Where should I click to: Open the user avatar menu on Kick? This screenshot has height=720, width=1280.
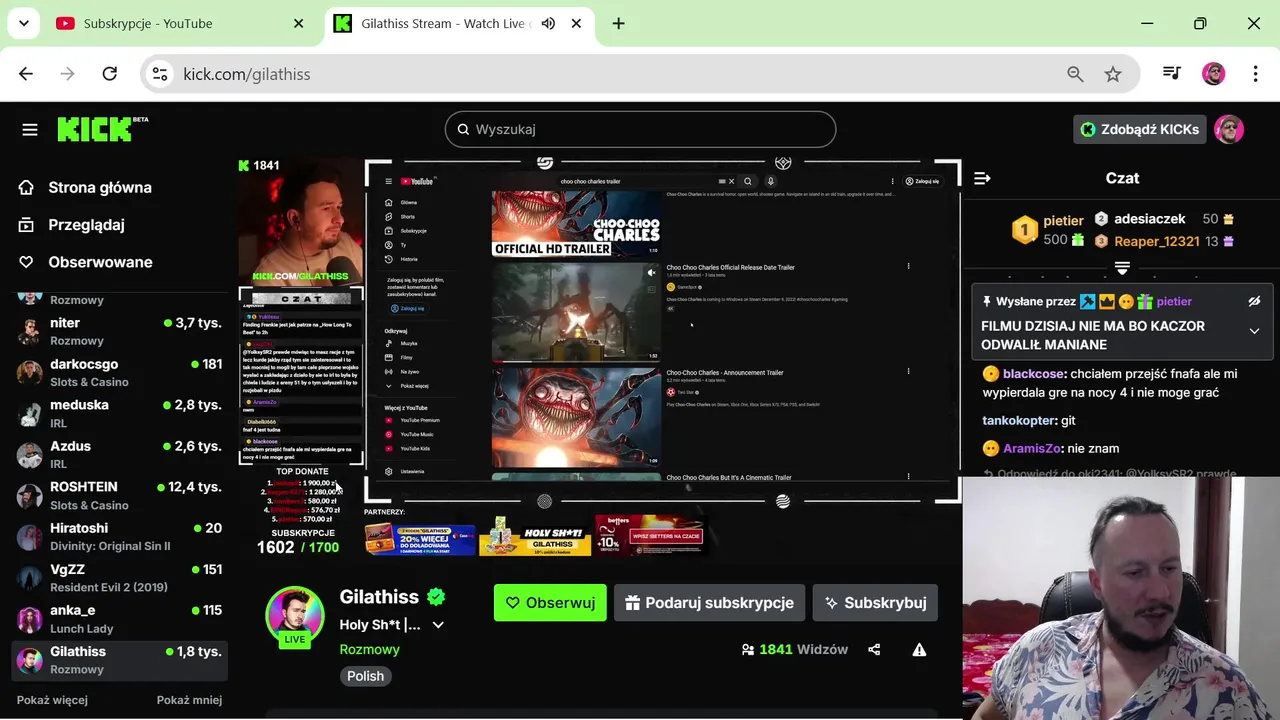pyautogui.click(x=1229, y=129)
